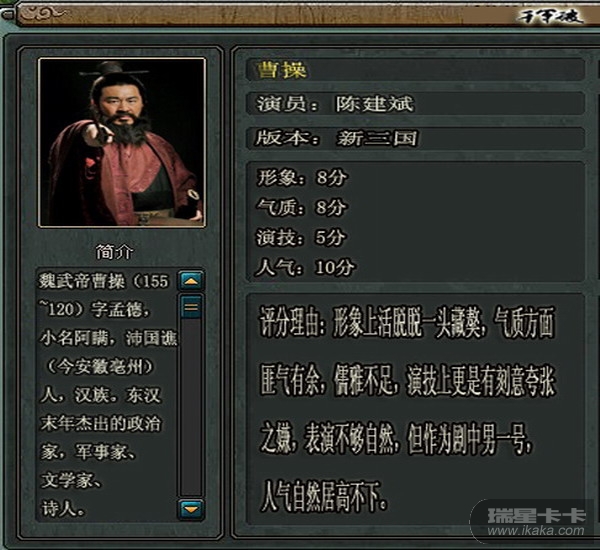The height and width of the screenshot is (550, 600).
Task: Select the 曹操 name title bar
Action: point(416,70)
